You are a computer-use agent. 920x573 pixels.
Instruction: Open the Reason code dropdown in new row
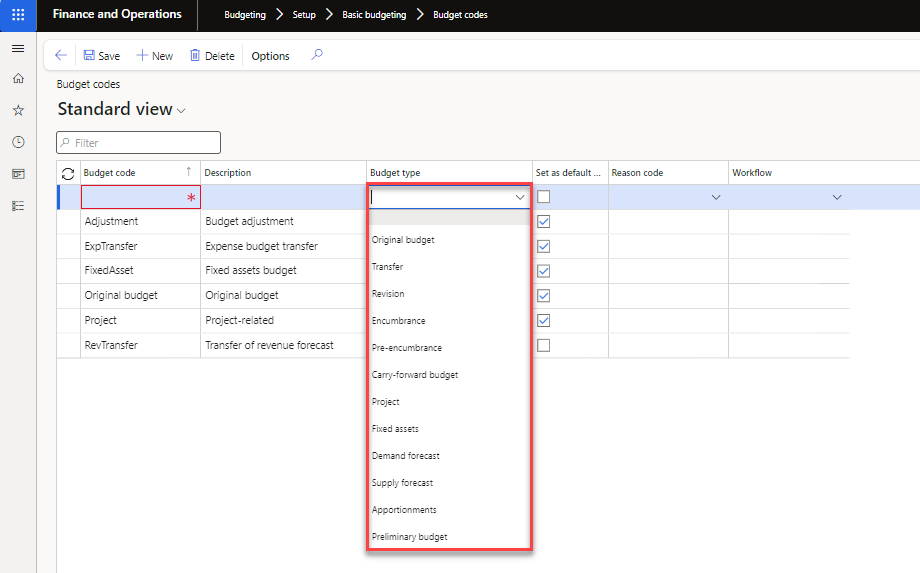(716, 198)
